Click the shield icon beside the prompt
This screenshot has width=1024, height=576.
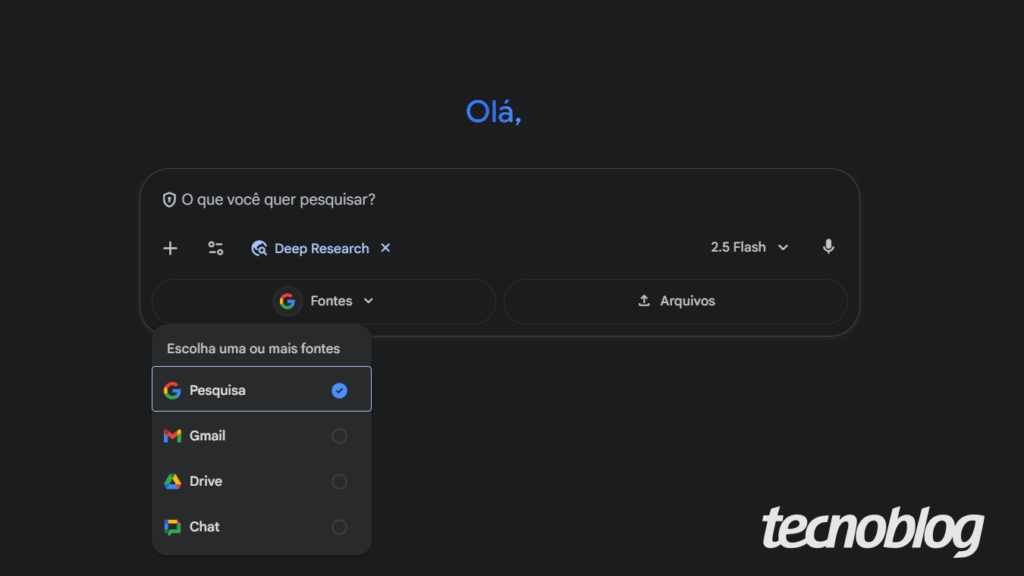pos(169,200)
